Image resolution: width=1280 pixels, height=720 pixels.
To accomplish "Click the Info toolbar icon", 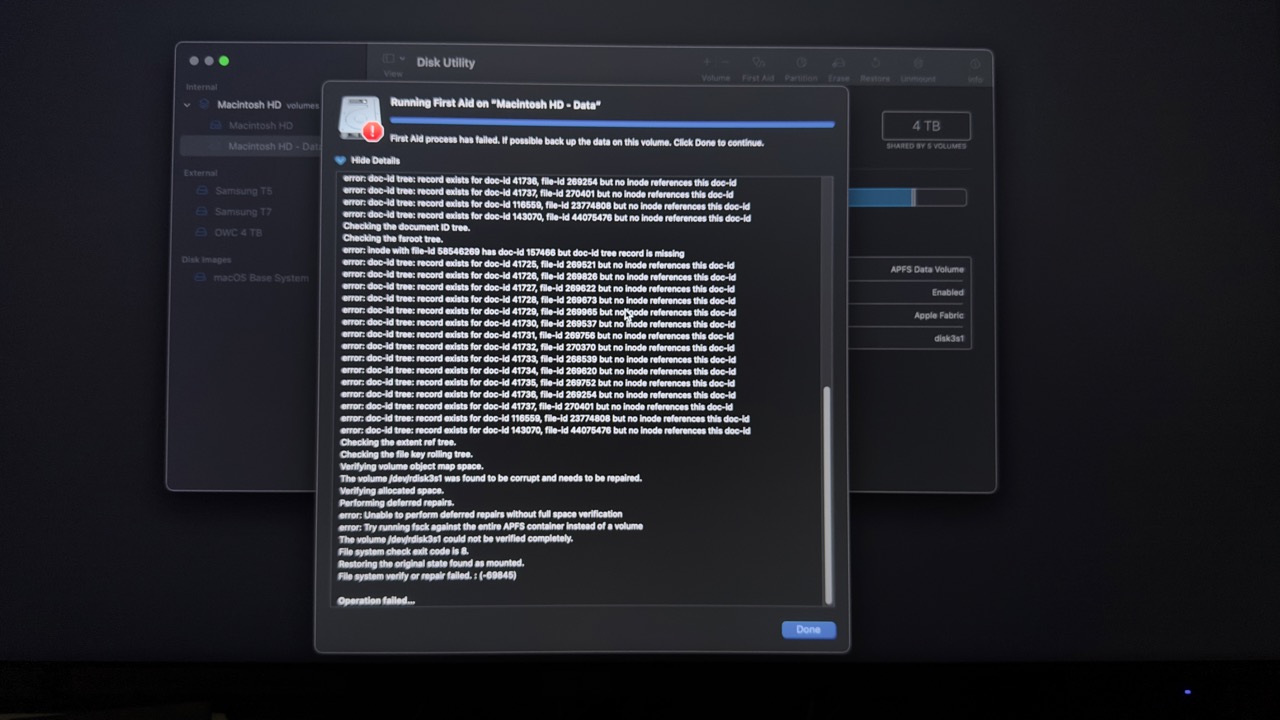I will click(x=975, y=64).
